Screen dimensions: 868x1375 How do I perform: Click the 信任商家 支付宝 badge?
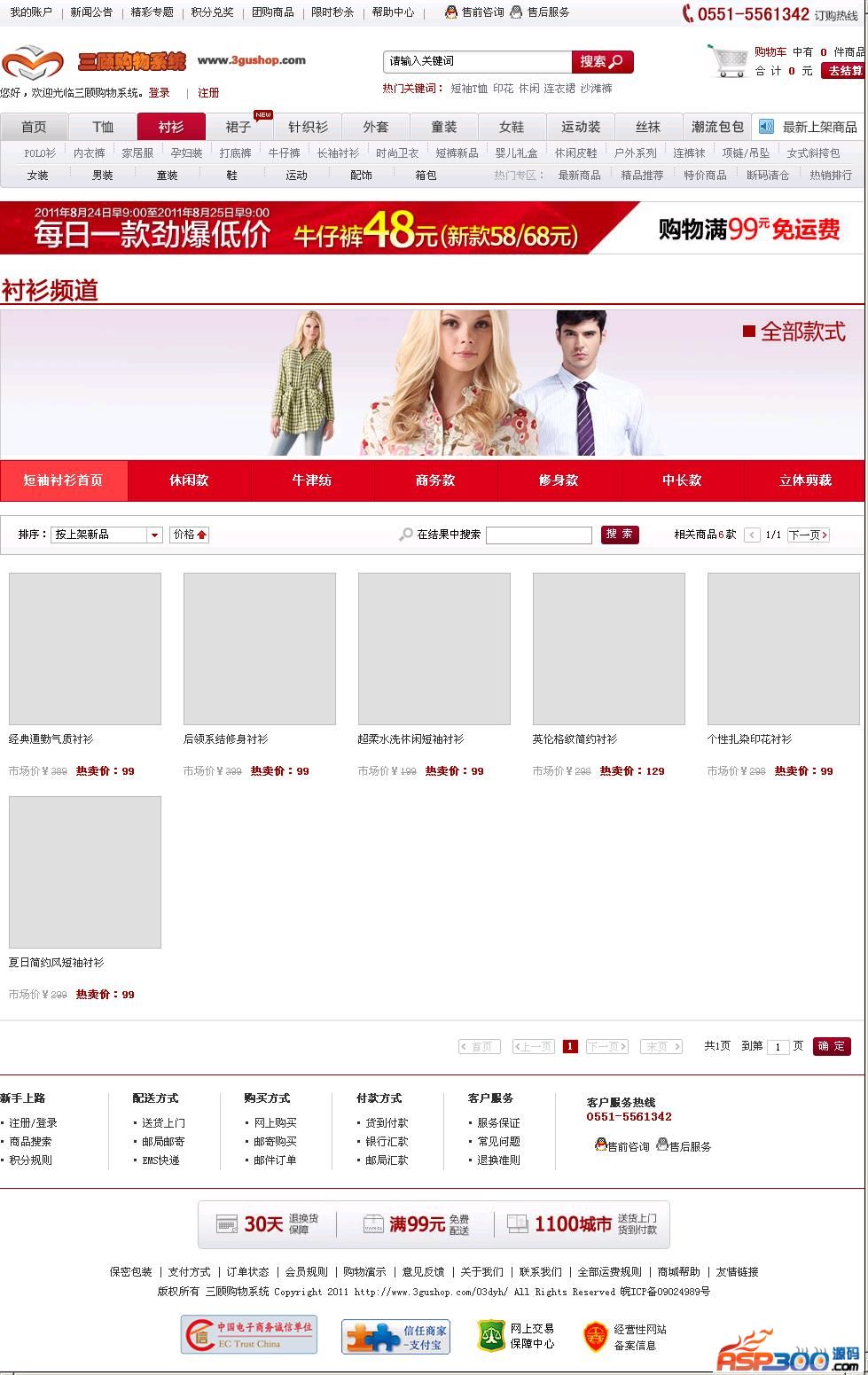(396, 1336)
